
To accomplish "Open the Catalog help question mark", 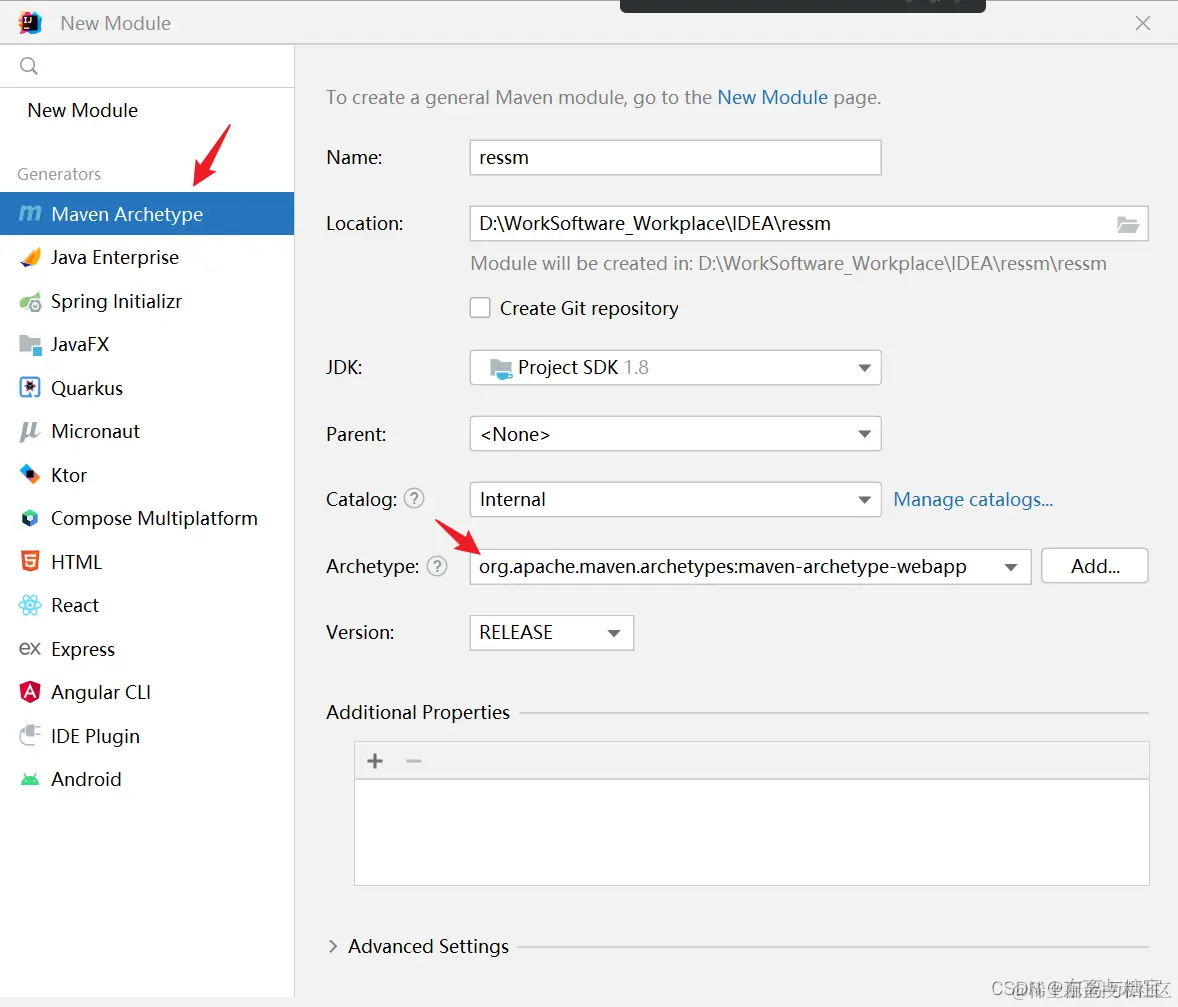I will click(414, 498).
